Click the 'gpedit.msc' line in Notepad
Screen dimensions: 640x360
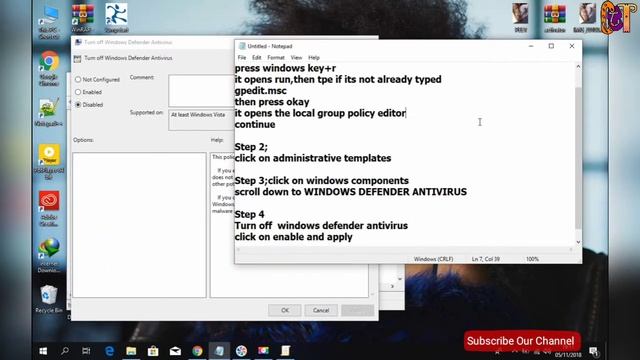point(260,91)
